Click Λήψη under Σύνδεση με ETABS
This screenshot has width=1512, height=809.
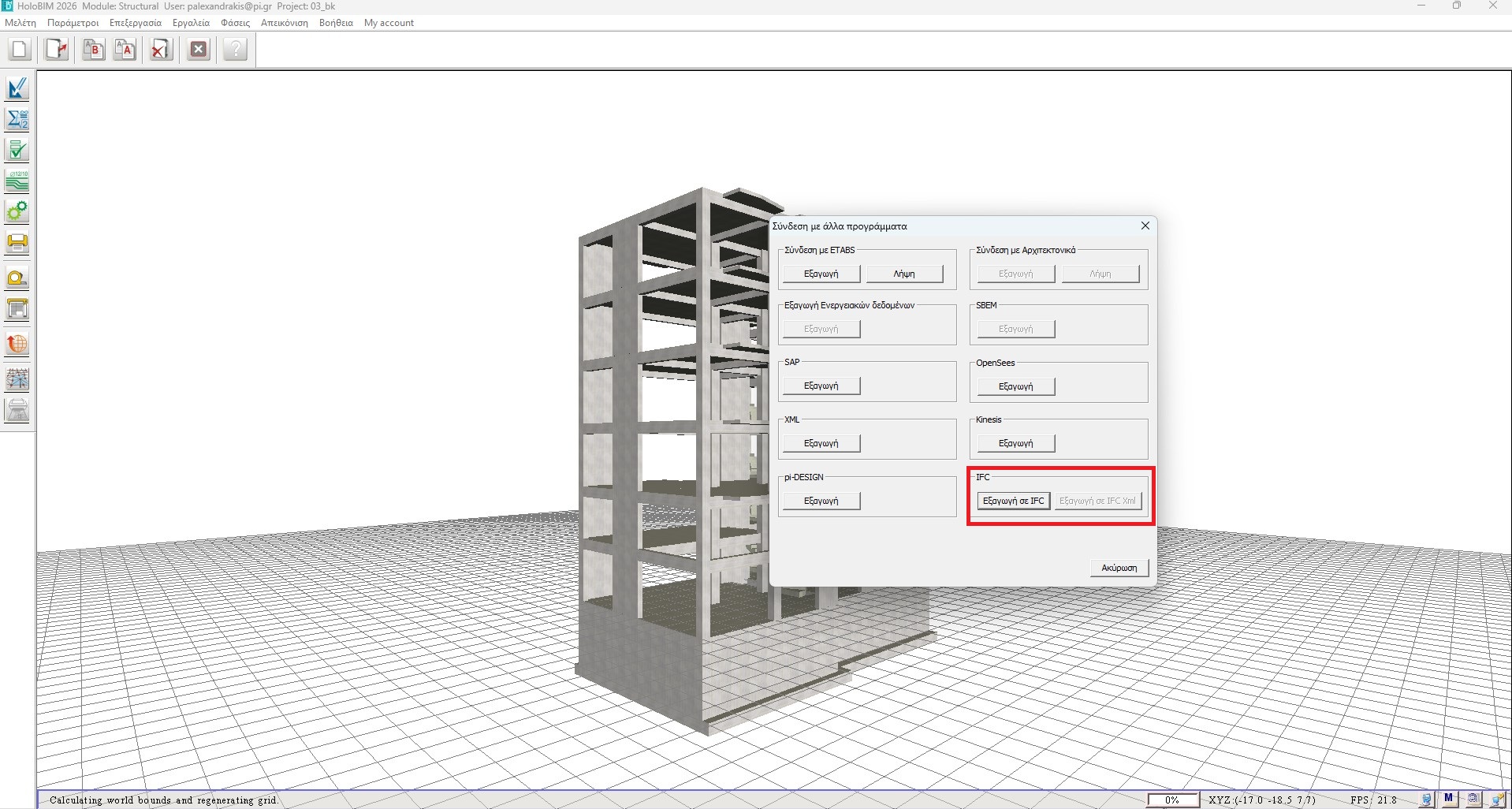tap(903, 273)
